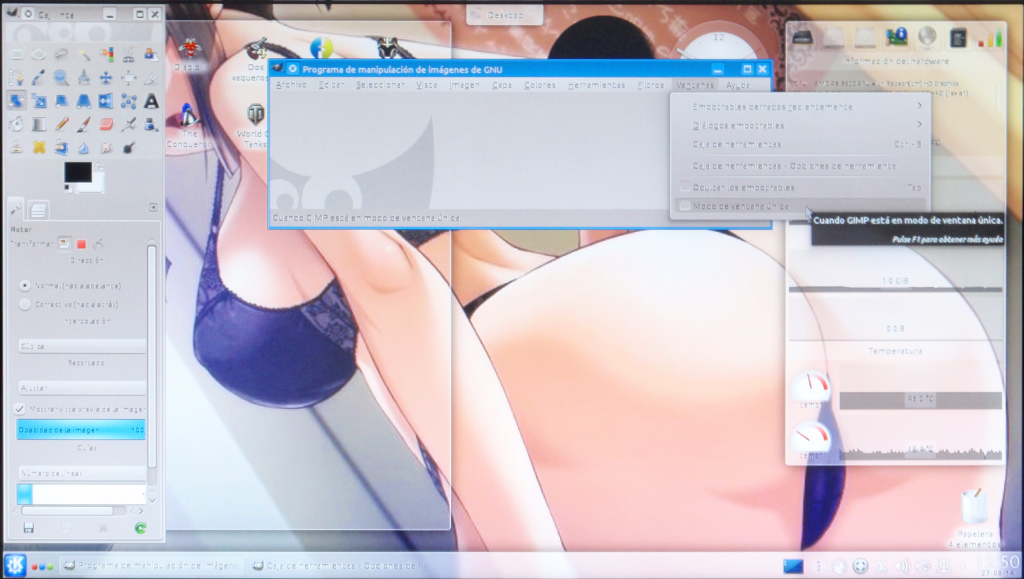Select the Airbrush tool

click(x=129, y=124)
